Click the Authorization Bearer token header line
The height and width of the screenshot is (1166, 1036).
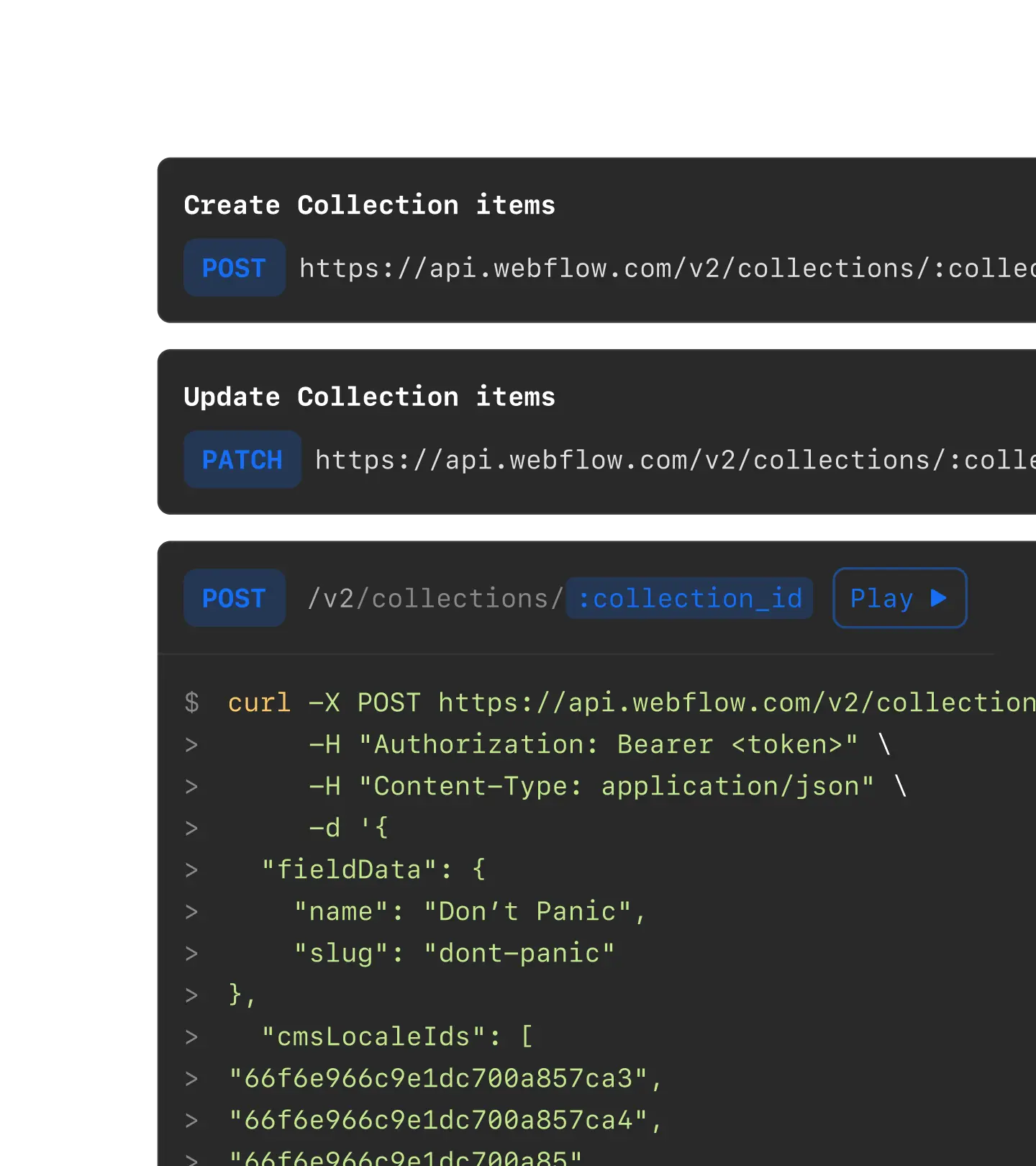607,744
